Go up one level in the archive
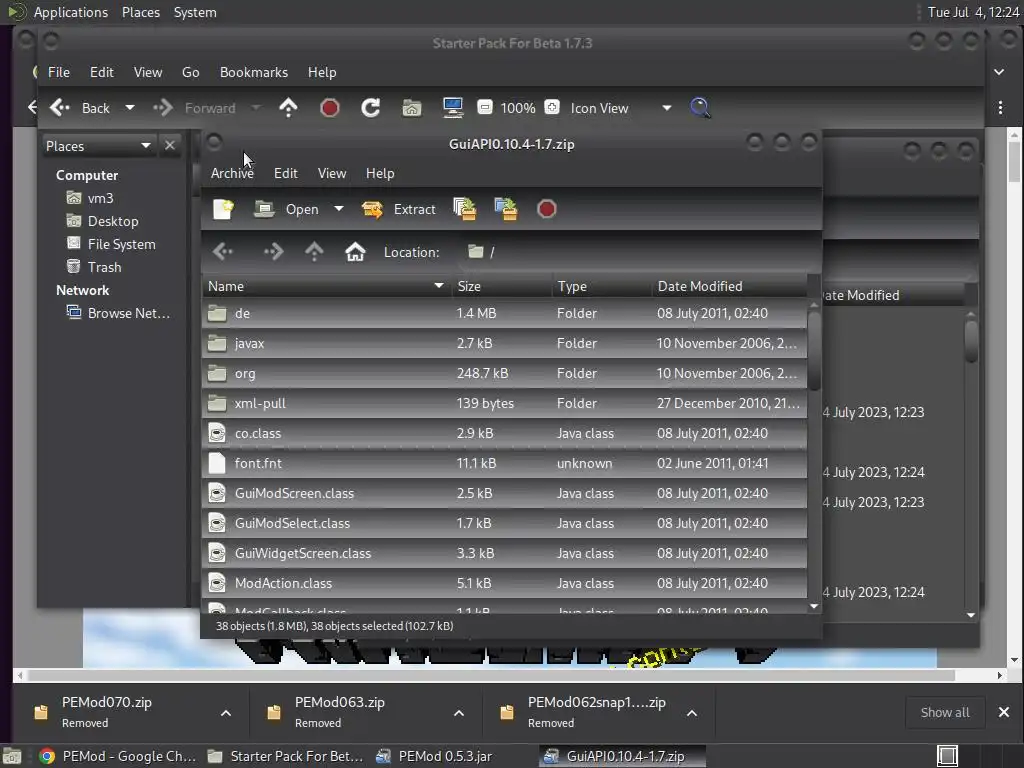 (314, 251)
